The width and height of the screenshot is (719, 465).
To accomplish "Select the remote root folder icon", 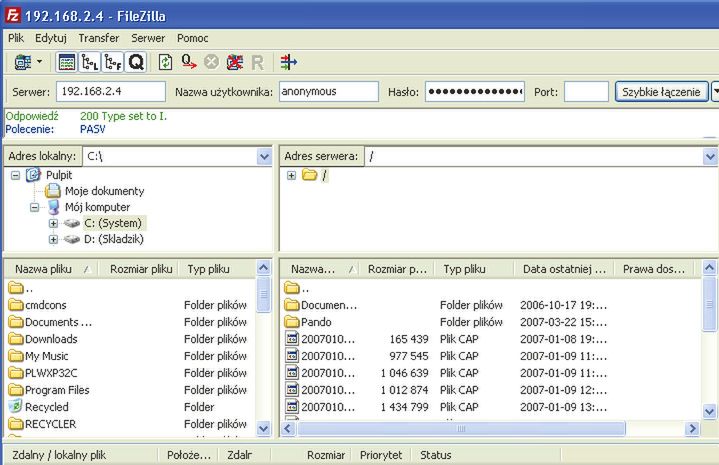I will click(x=310, y=175).
